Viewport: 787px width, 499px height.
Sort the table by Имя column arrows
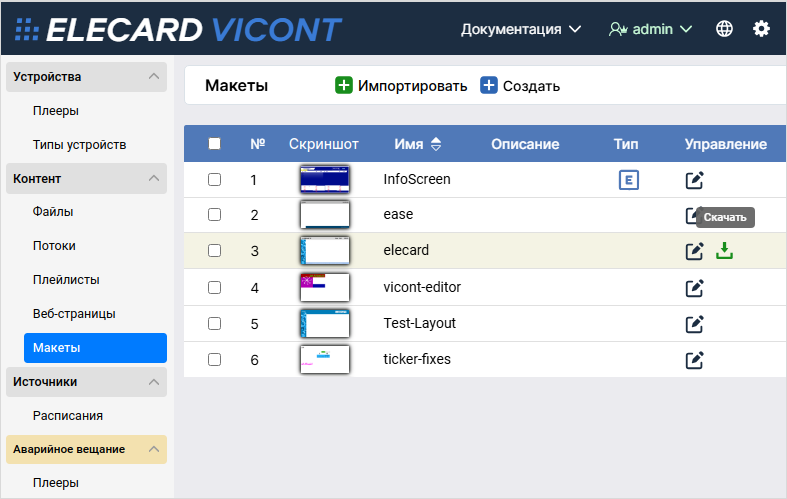(x=436, y=144)
